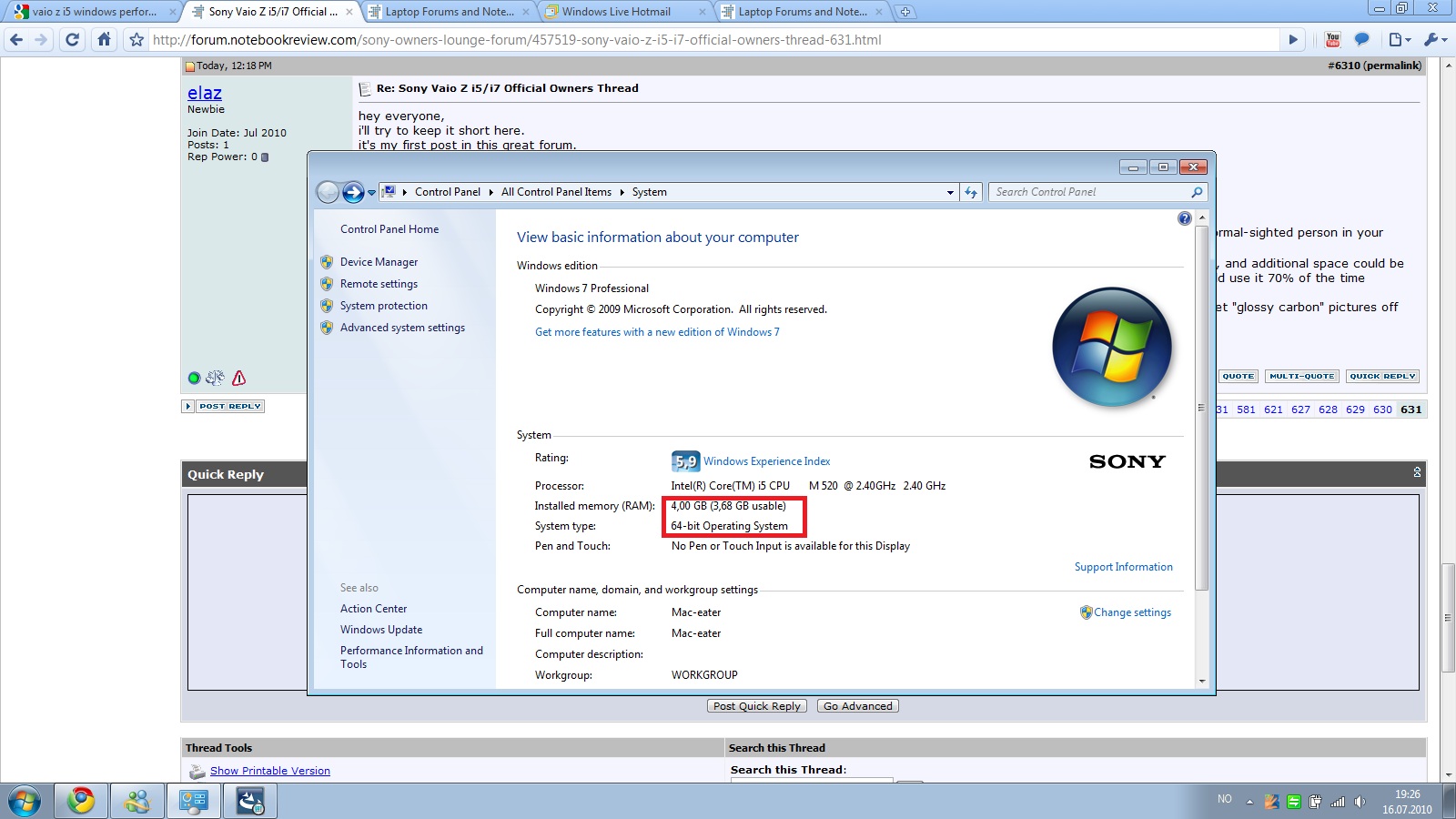Click the Search Control Panel field
Screen dimensions: 1456x819
click(x=1098, y=192)
